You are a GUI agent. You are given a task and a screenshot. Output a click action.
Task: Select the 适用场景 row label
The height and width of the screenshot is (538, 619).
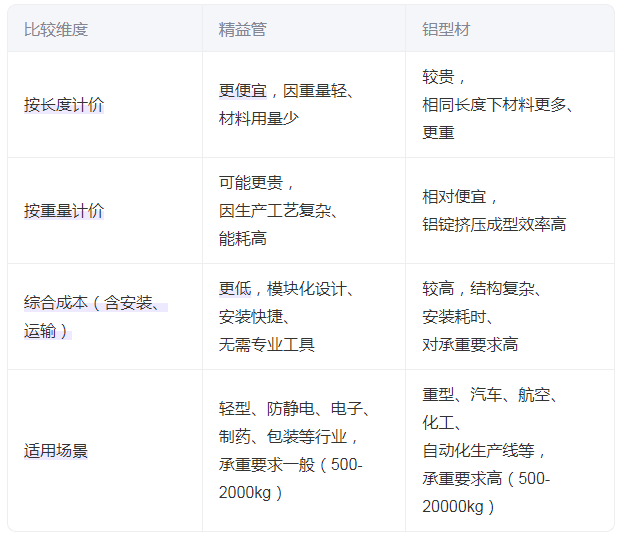click(56, 451)
